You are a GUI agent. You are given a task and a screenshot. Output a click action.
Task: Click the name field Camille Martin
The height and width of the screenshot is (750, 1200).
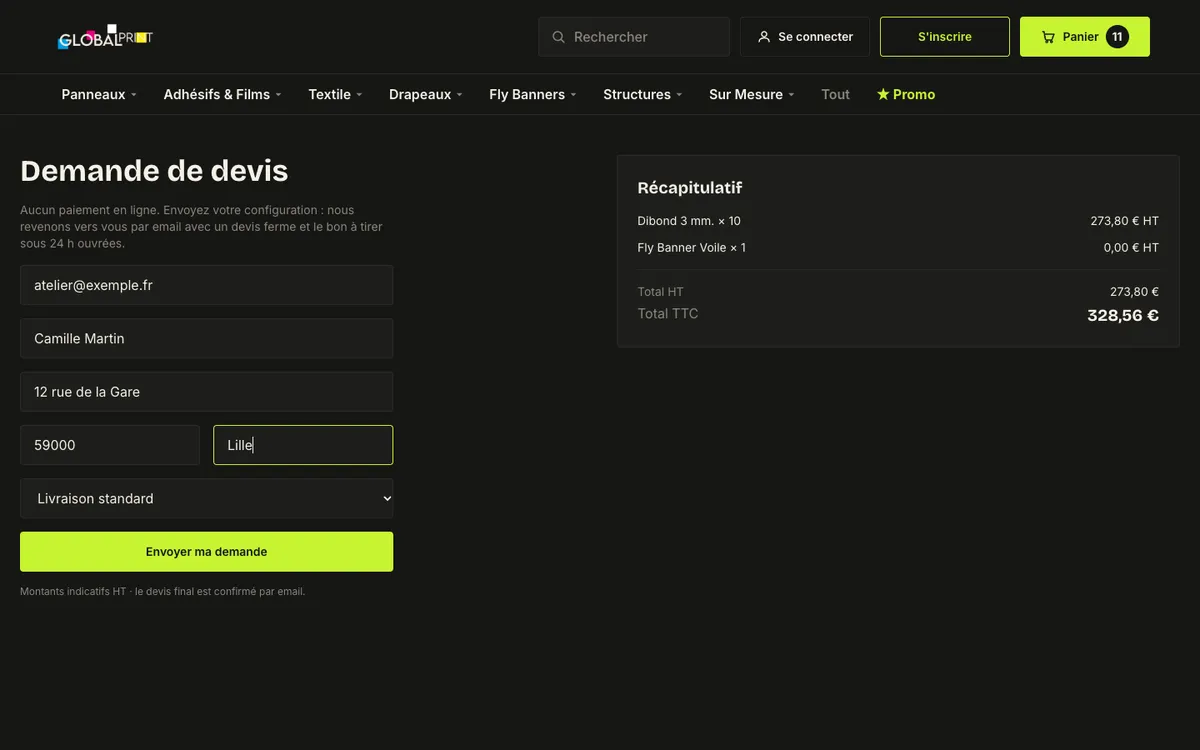(x=207, y=338)
